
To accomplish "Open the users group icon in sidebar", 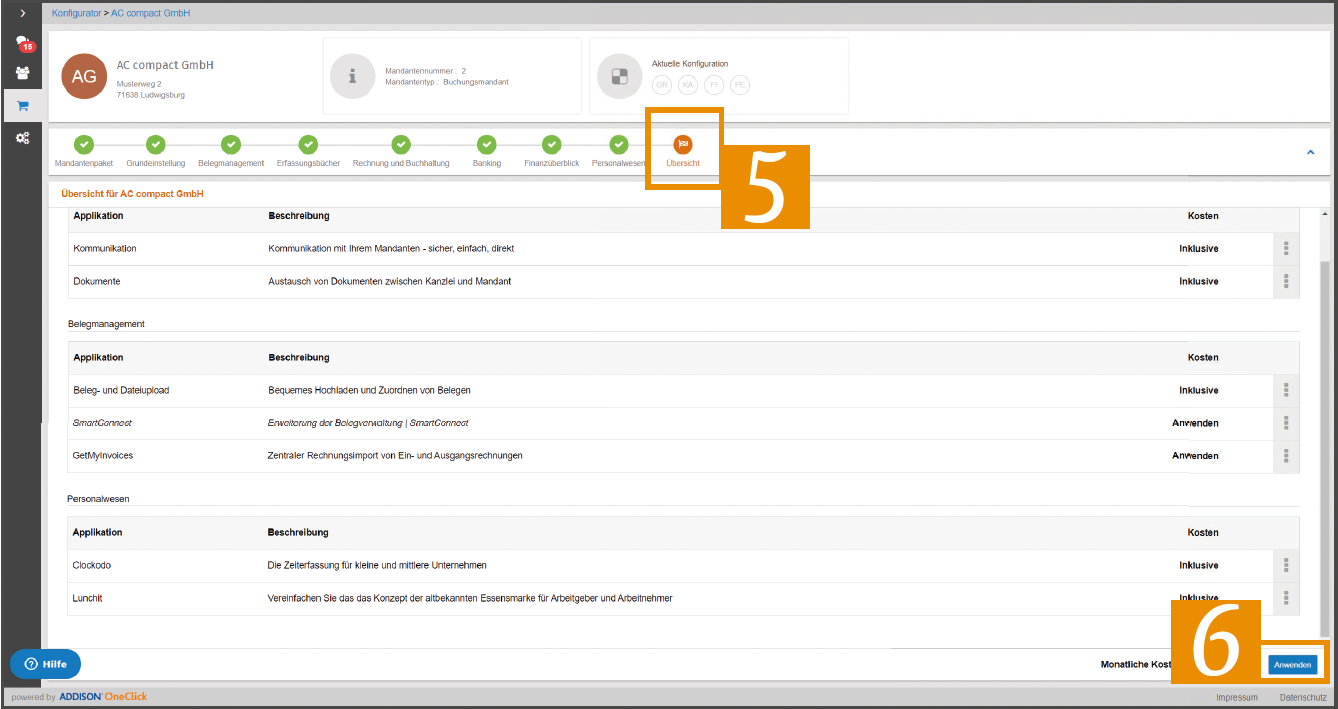I will click(x=22, y=73).
